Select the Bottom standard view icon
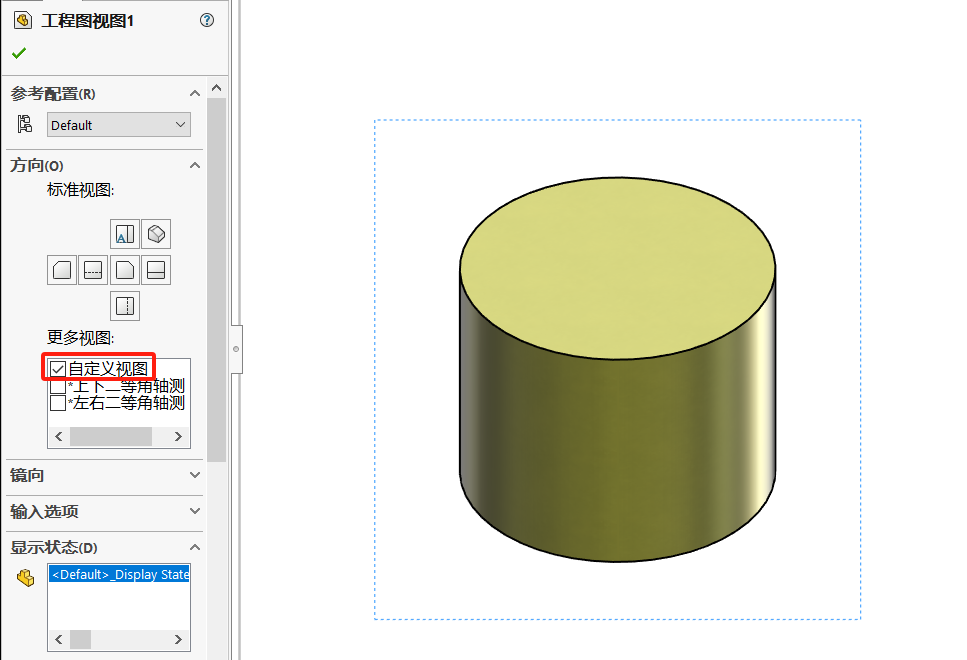Viewport: 967px width, 660px height. [125, 306]
